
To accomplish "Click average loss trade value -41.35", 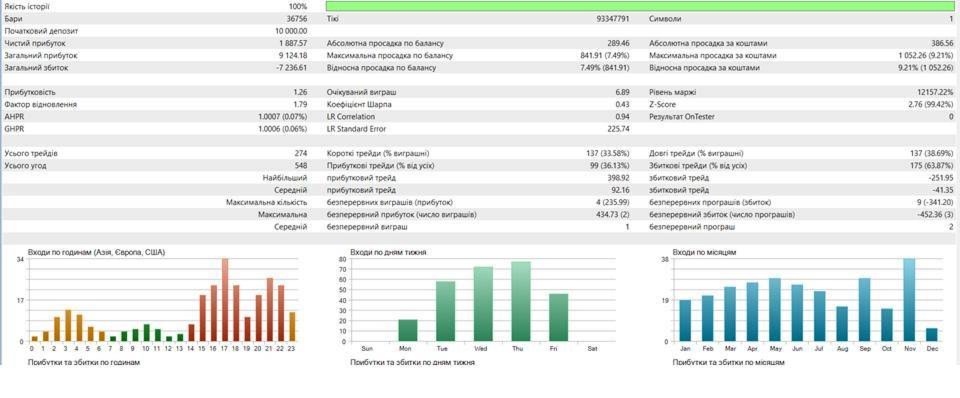I will [943, 190].
